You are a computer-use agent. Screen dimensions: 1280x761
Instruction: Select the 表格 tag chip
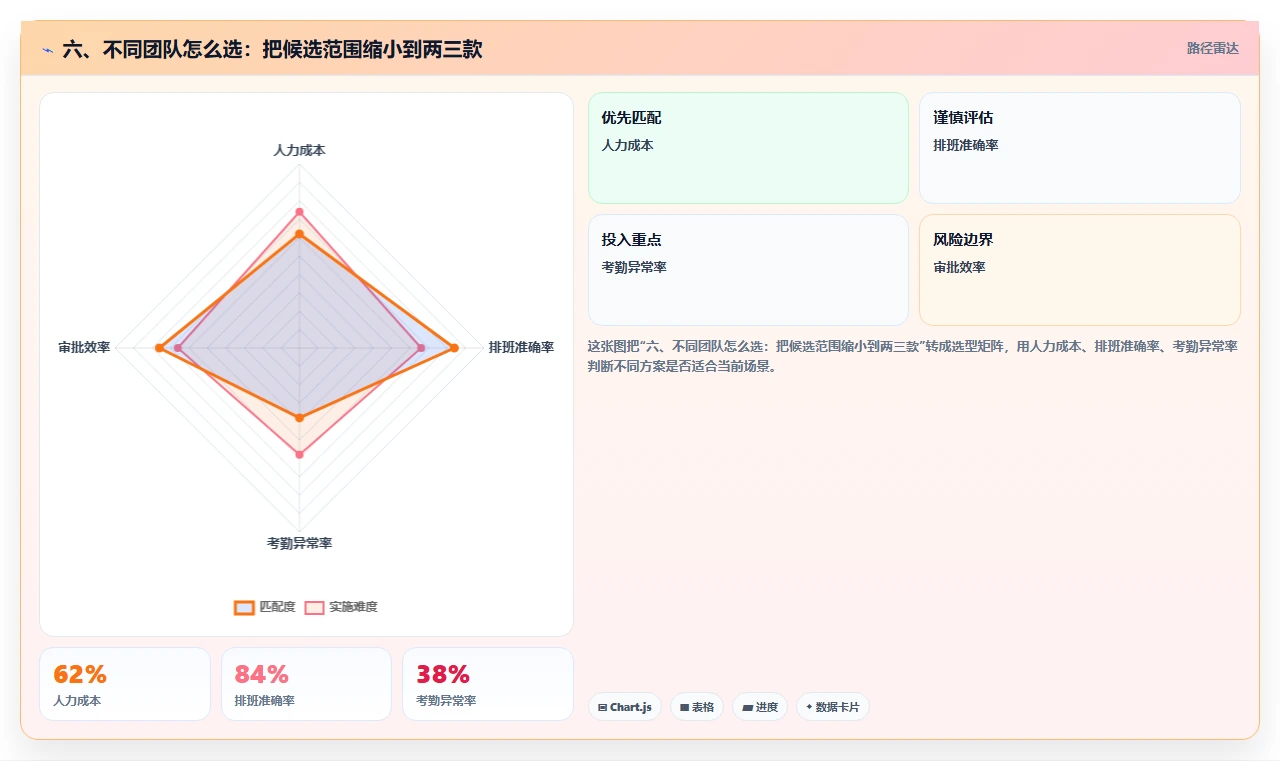point(697,707)
